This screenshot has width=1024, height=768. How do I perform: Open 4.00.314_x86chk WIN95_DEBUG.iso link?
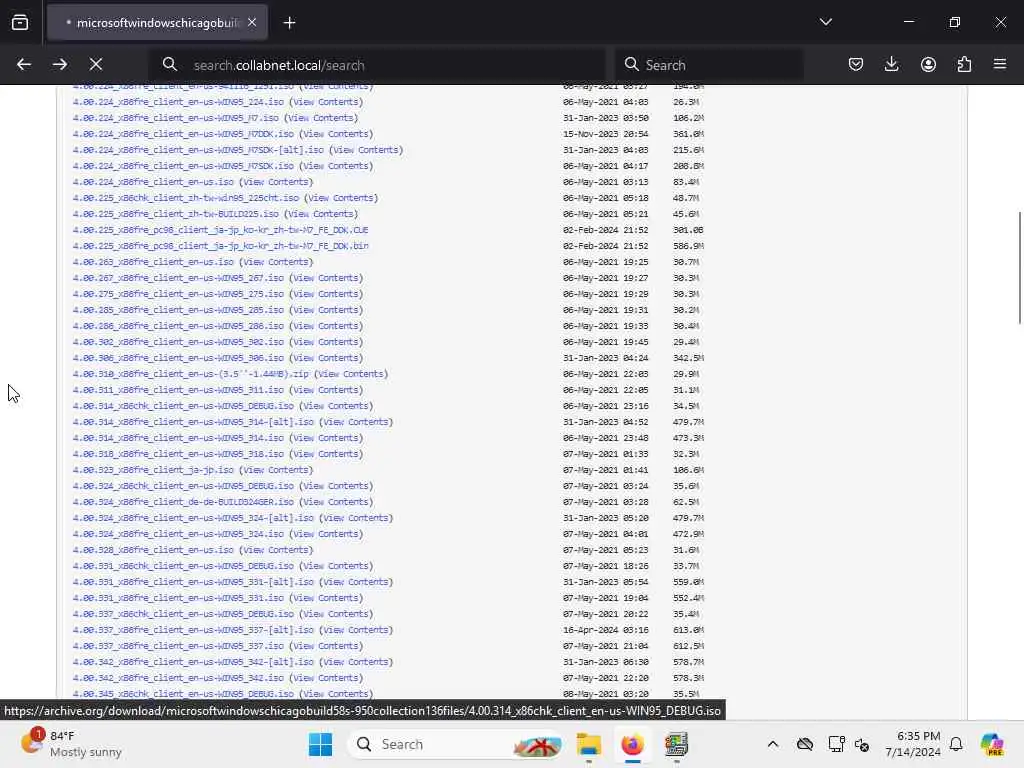tap(184, 406)
